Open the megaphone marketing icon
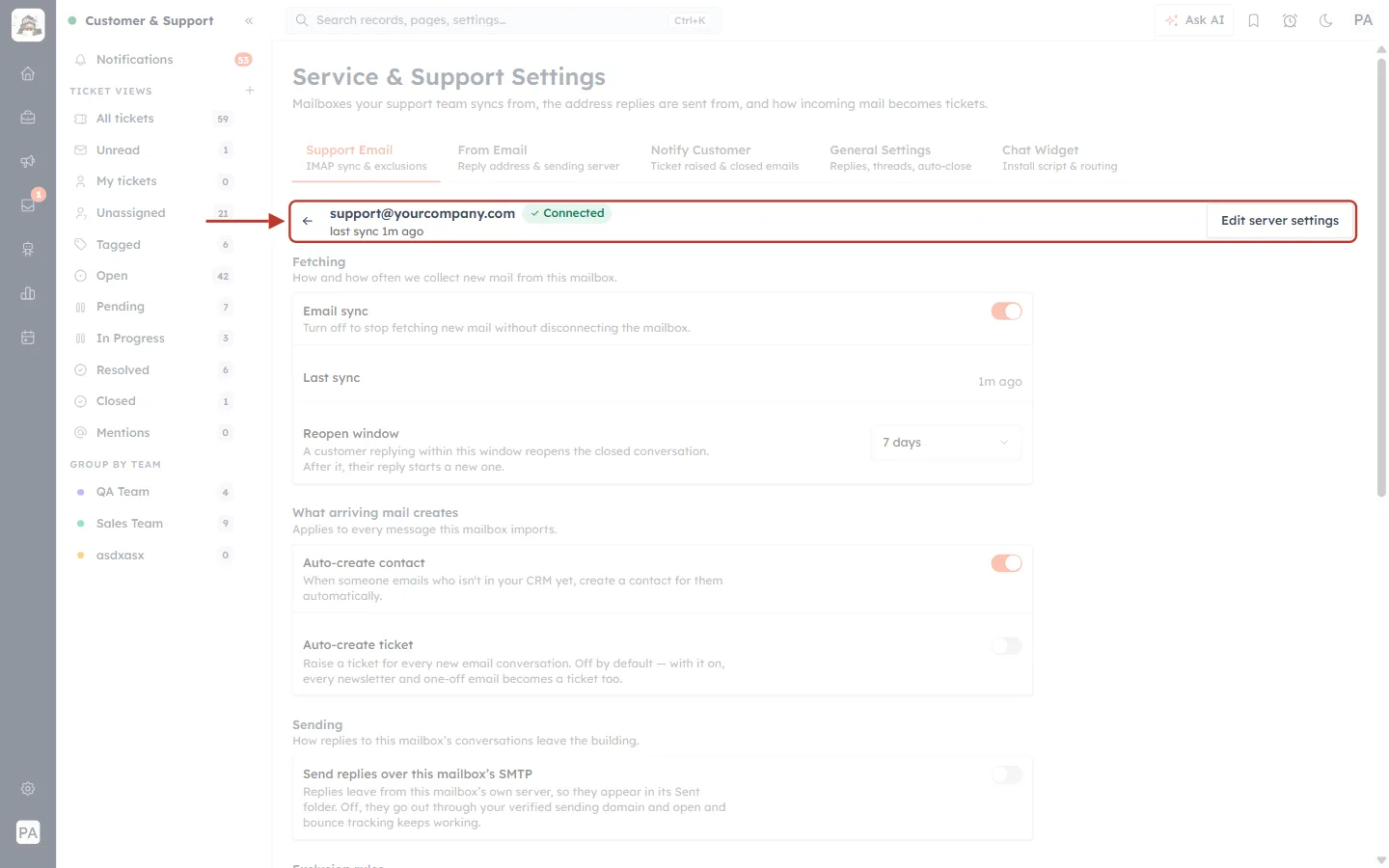1389x868 pixels. click(x=28, y=161)
